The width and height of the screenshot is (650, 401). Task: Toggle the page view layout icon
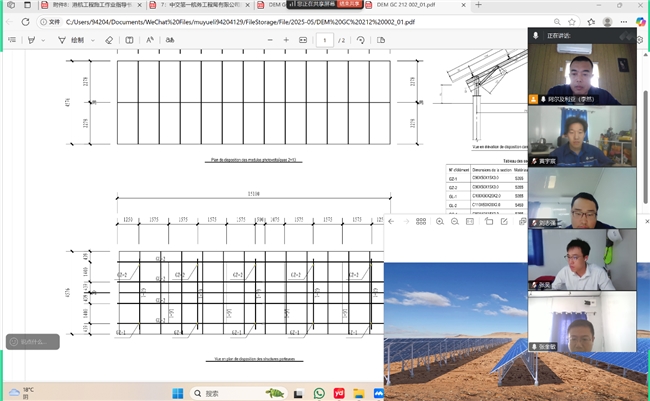click(129, 40)
